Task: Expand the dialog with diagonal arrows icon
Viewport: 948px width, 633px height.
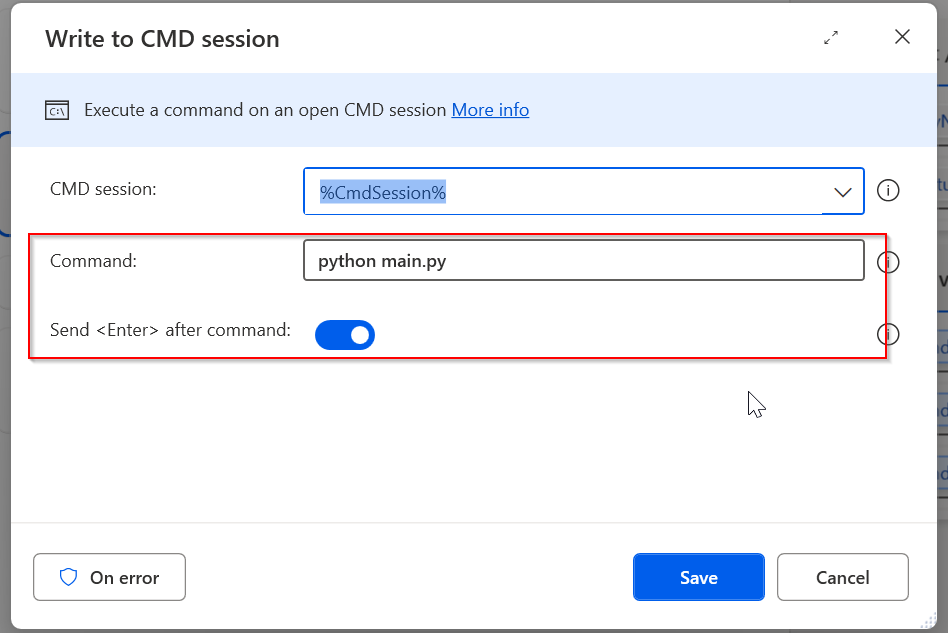Action: pyautogui.click(x=831, y=37)
